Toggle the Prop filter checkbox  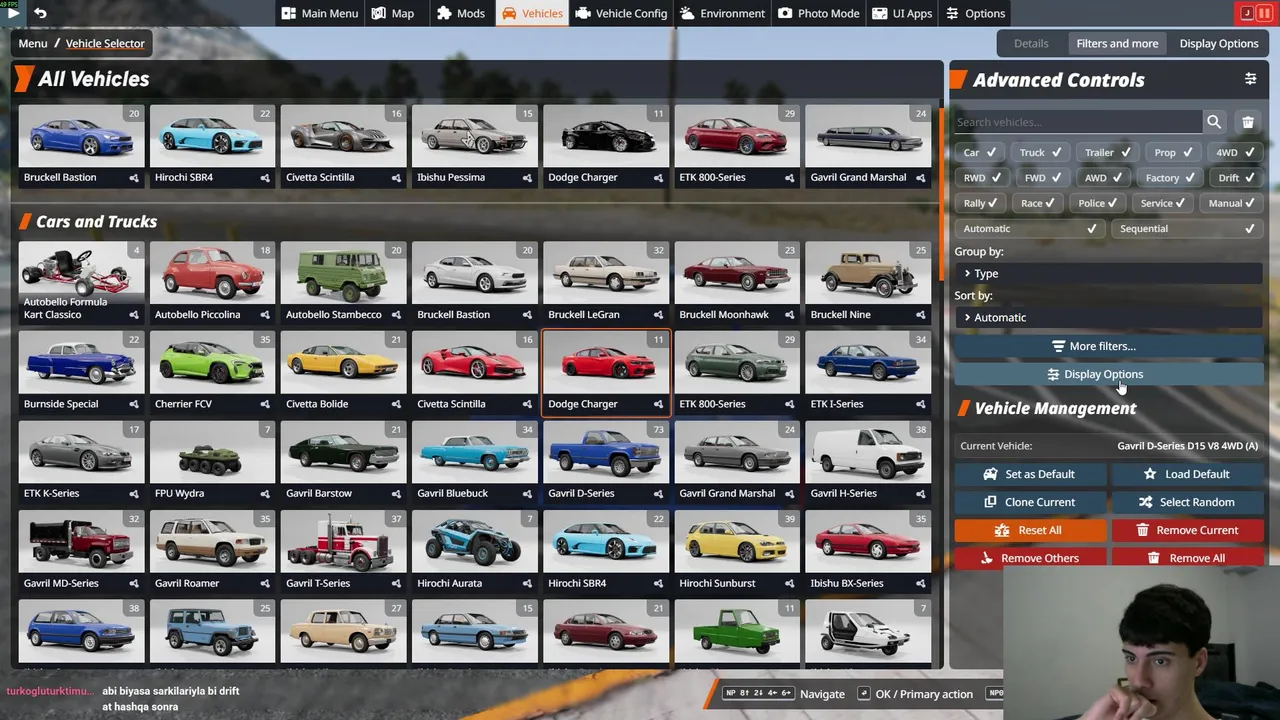click(1172, 153)
